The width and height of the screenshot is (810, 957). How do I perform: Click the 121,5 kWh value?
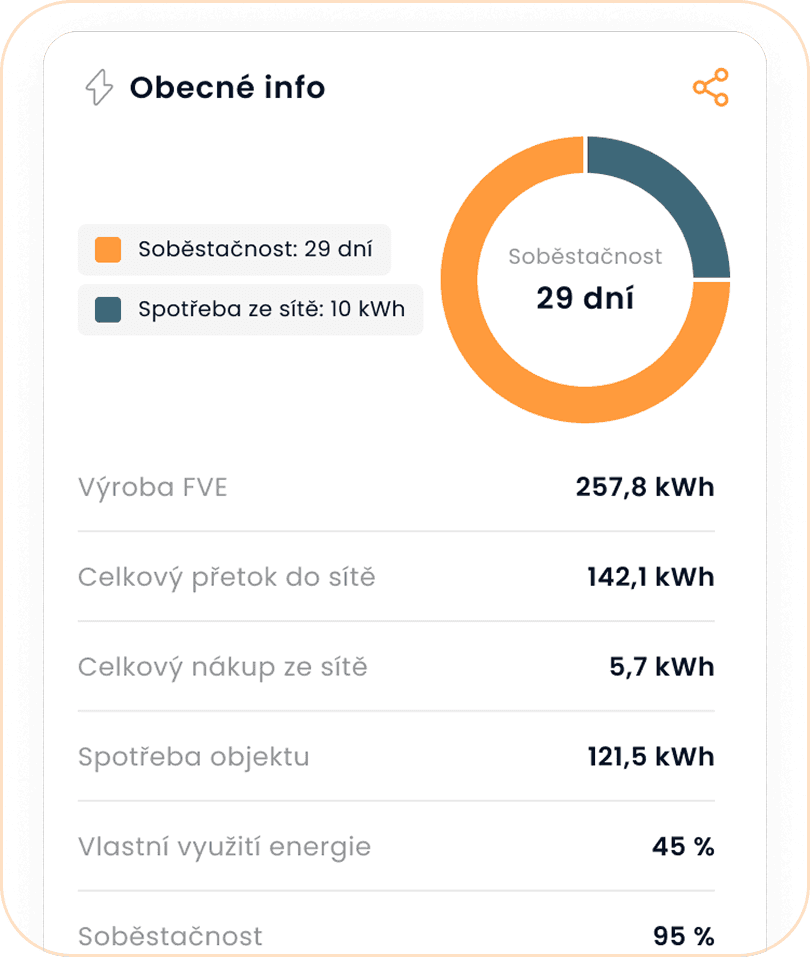tap(650, 757)
